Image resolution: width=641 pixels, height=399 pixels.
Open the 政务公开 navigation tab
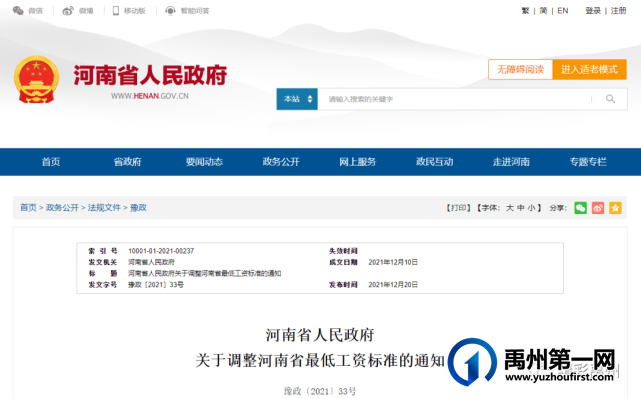tap(281, 161)
